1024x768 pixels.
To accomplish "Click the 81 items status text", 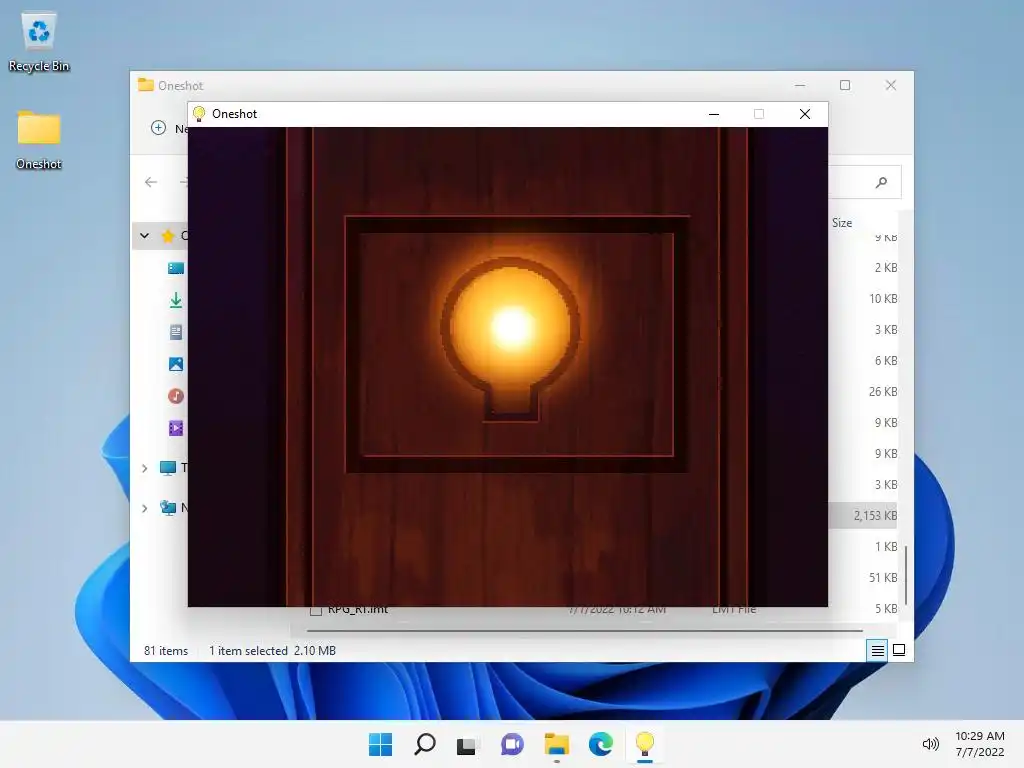I will click(x=166, y=650).
